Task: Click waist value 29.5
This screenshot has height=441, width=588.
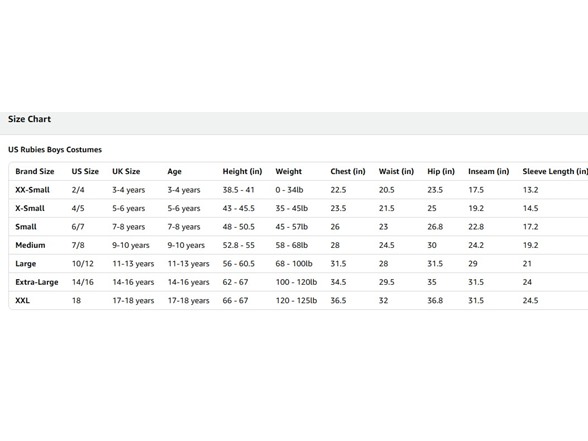Action: [386, 282]
